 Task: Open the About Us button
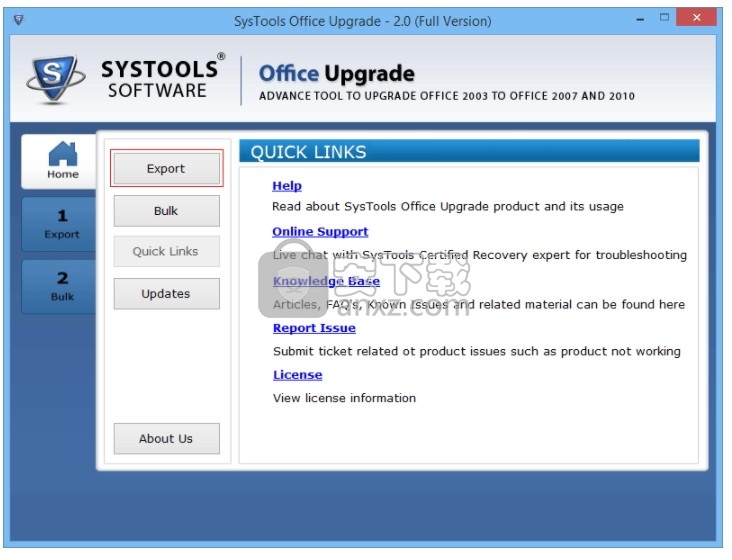point(166,439)
